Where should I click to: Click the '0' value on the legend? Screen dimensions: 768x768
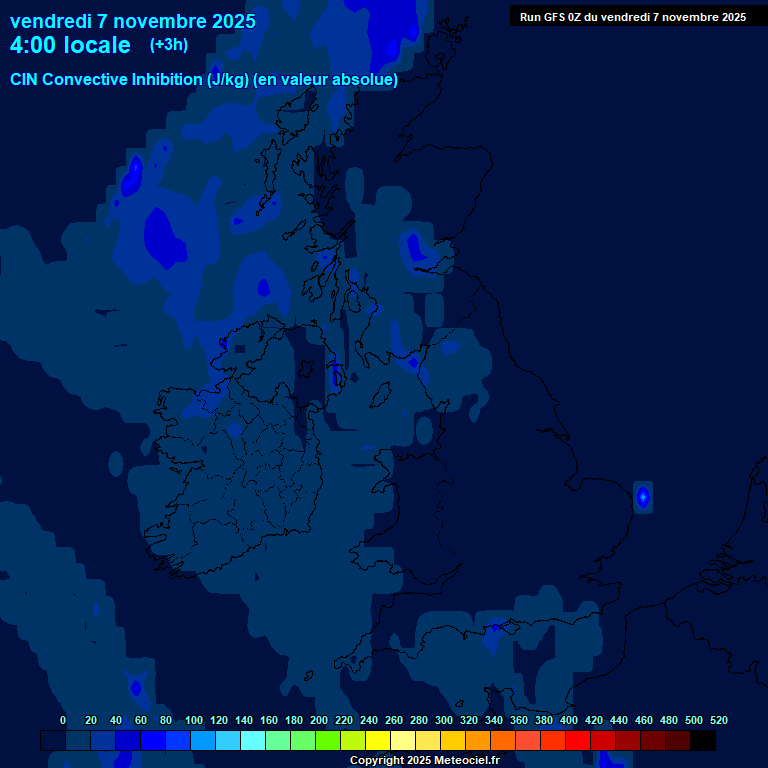(x=63, y=720)
